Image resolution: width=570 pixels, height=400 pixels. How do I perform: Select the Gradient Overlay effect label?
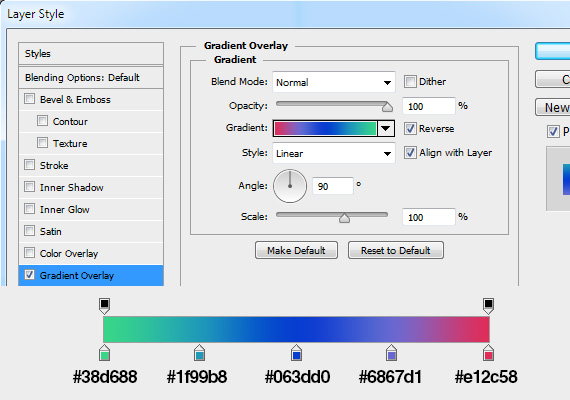77,276
